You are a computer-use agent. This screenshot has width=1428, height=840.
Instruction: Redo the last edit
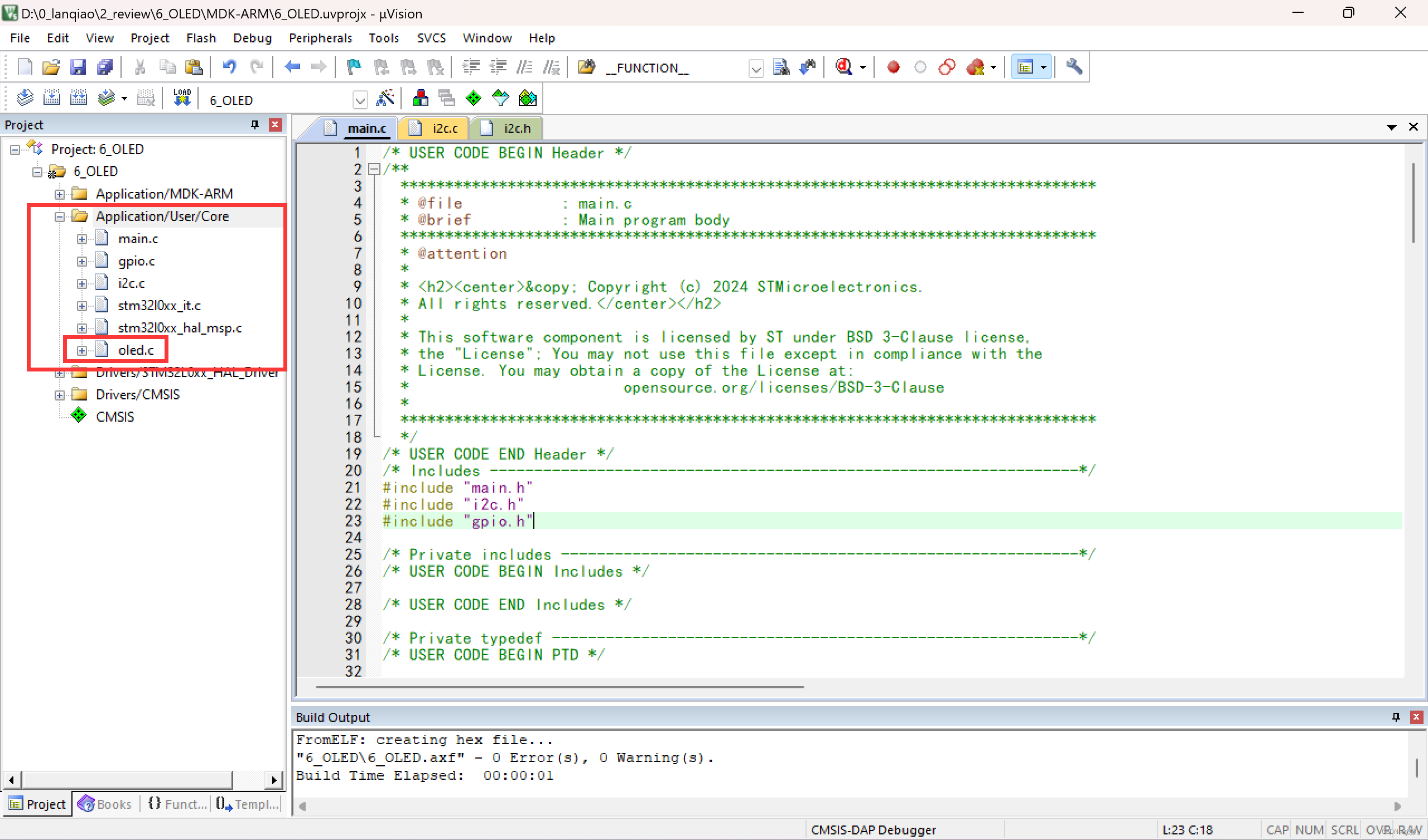257,67
